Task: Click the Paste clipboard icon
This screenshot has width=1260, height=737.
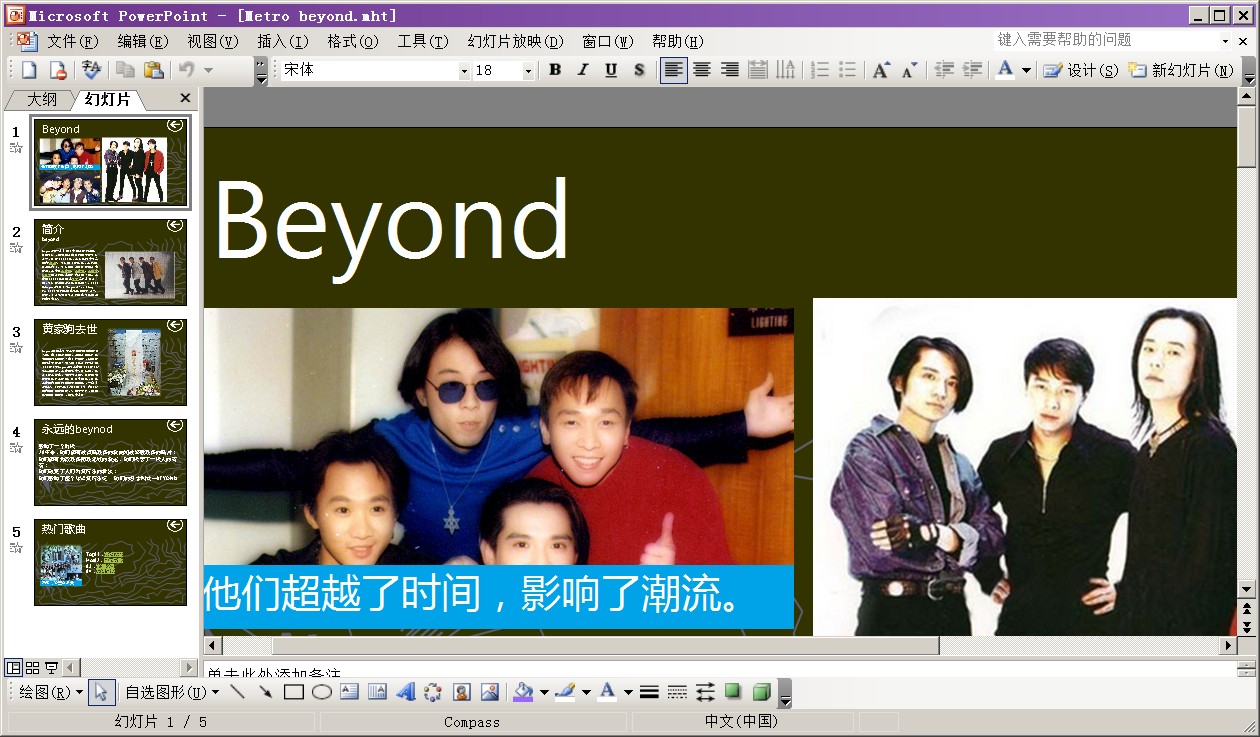Action: click(x=153, y=70)
